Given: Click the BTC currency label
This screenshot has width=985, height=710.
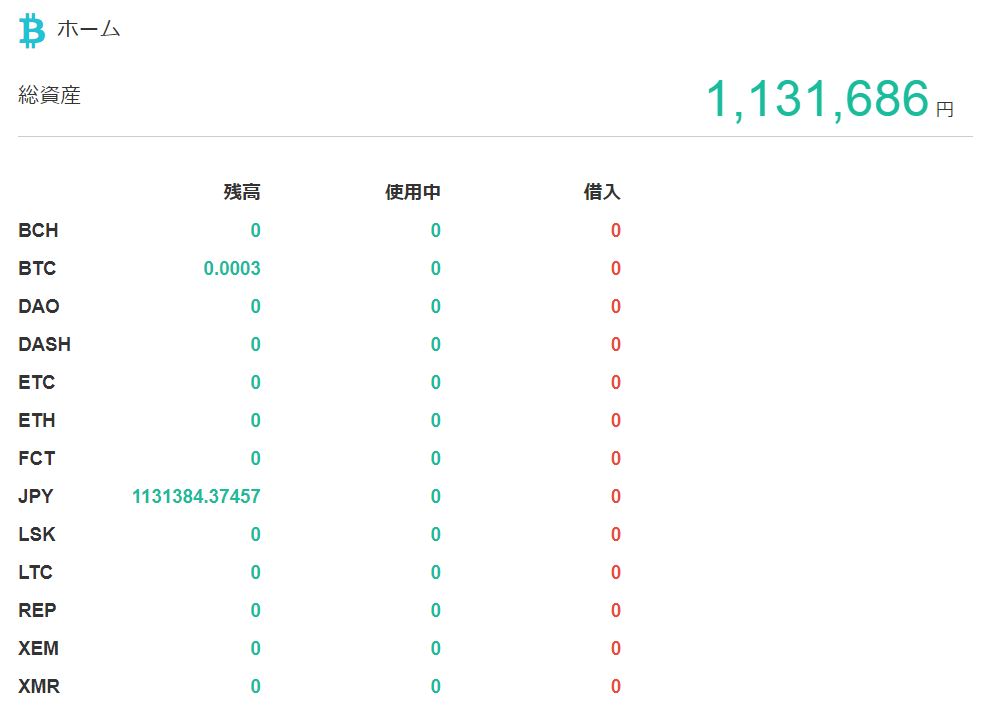Looking at the screenshot, I should tap(37, 268).
